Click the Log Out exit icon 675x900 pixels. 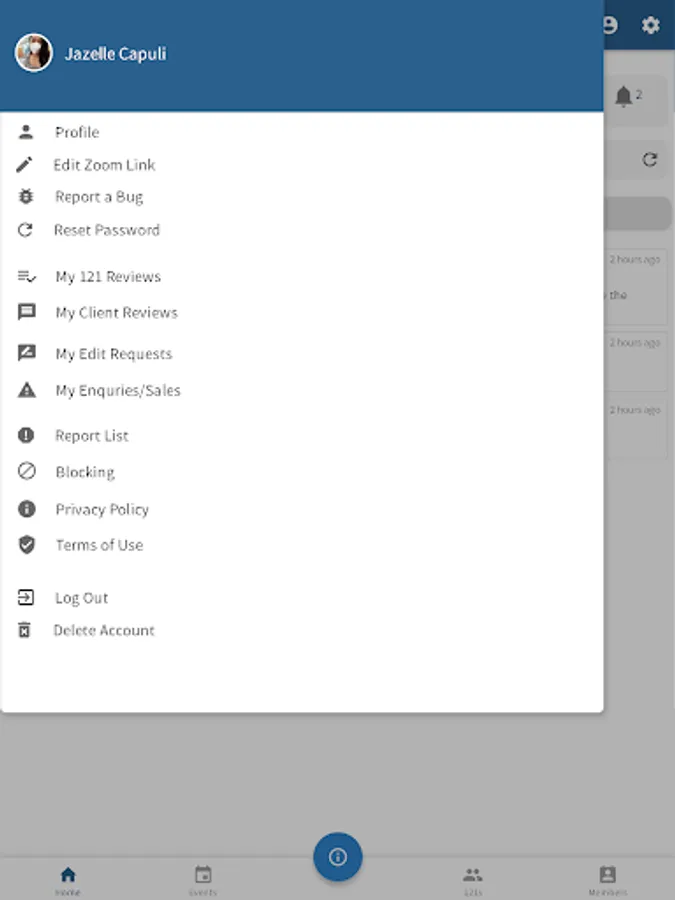tap(26, 598)
